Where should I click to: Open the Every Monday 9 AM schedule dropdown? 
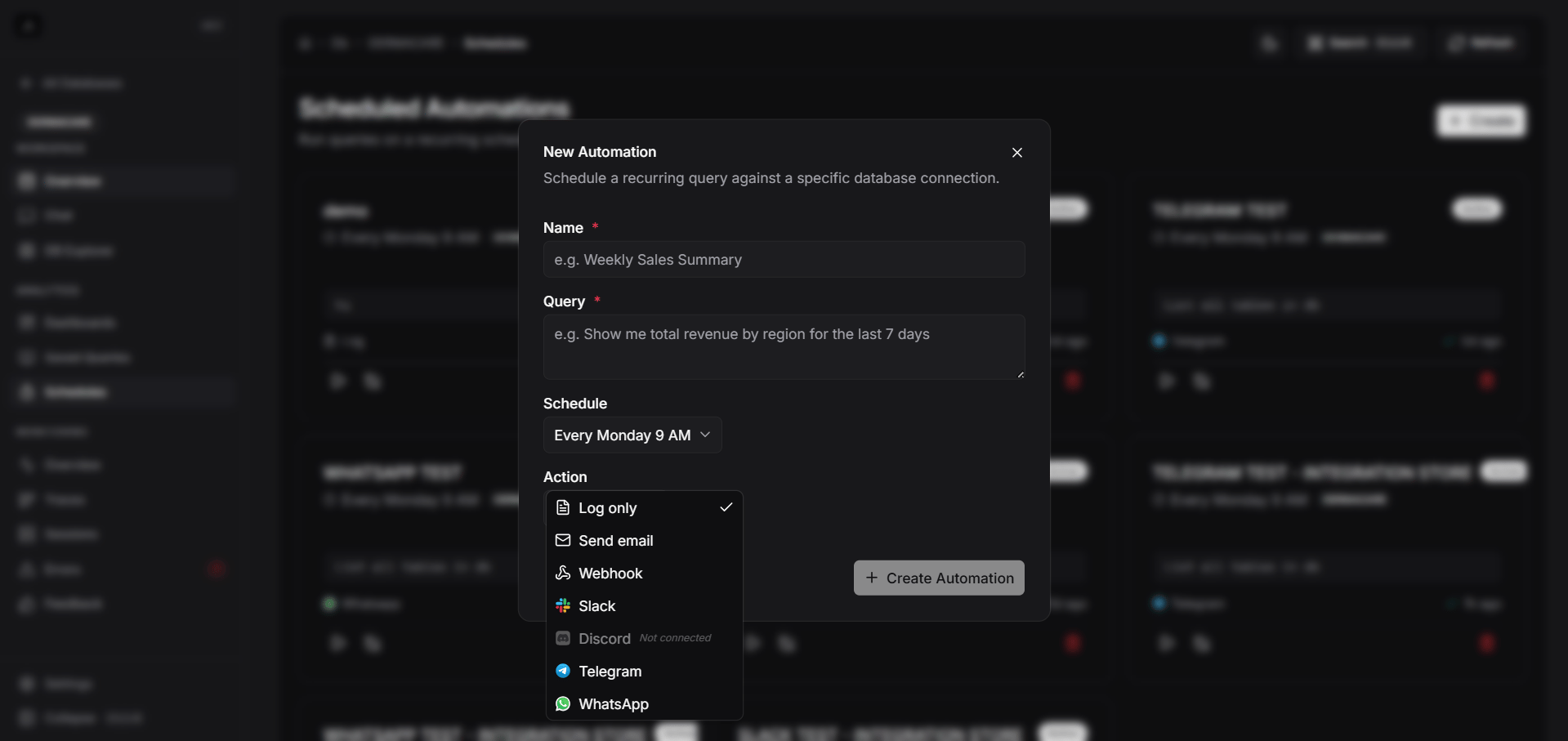click(632, 435)
